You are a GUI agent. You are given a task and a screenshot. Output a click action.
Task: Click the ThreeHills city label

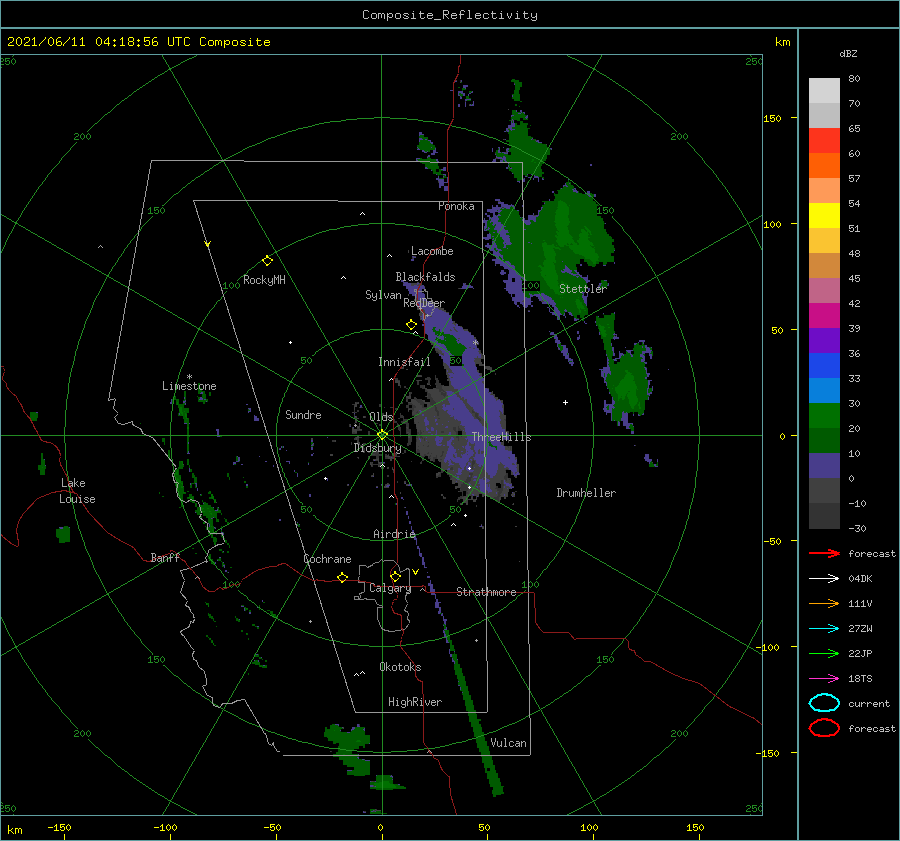[501, 437]
